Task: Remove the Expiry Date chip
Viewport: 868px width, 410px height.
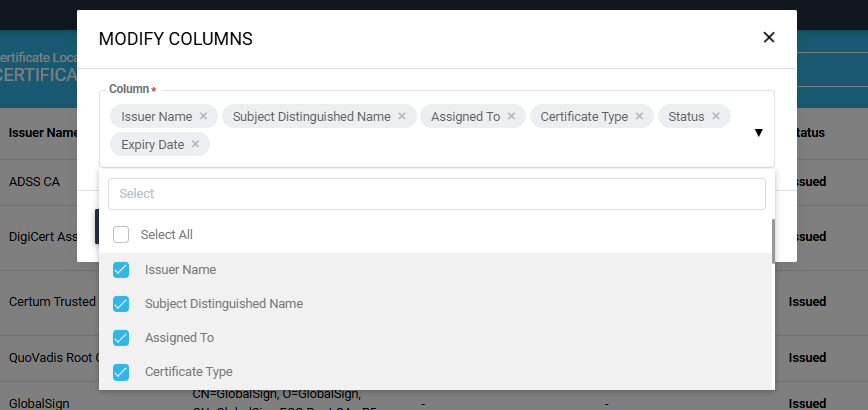Action: [x=195, y=144]
